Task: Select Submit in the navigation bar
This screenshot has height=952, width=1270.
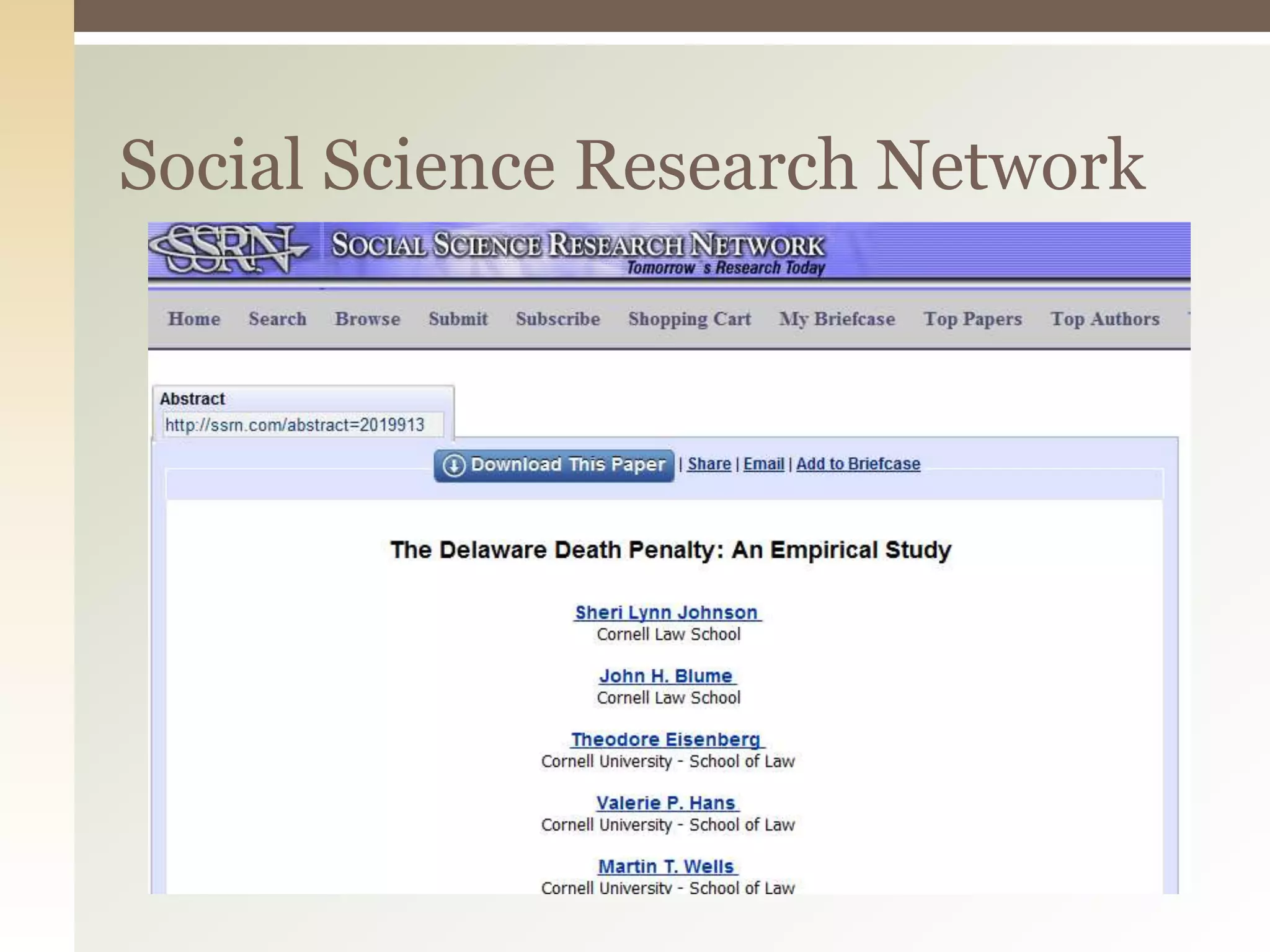Action: pos(458,319)
